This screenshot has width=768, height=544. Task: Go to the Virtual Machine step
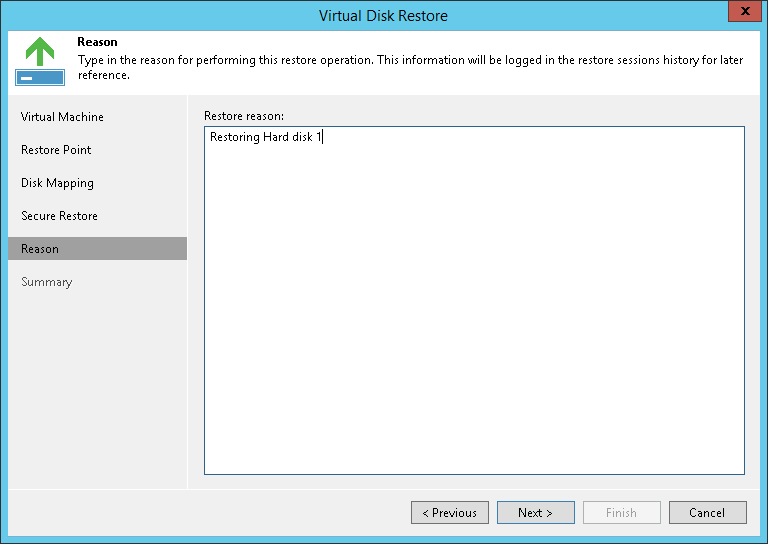click(x=62, y=117)
